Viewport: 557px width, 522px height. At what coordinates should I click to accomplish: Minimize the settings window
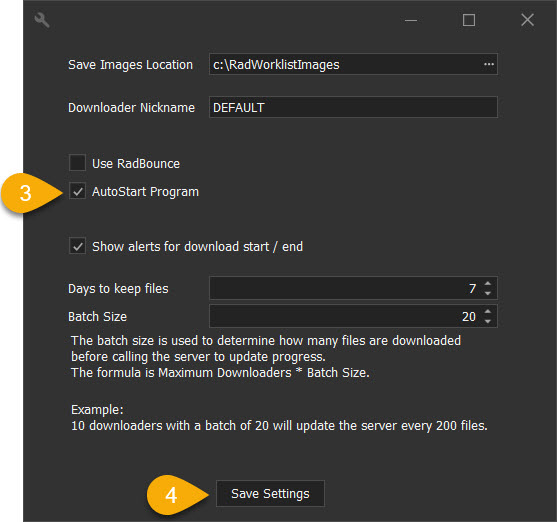pos(411,20)
